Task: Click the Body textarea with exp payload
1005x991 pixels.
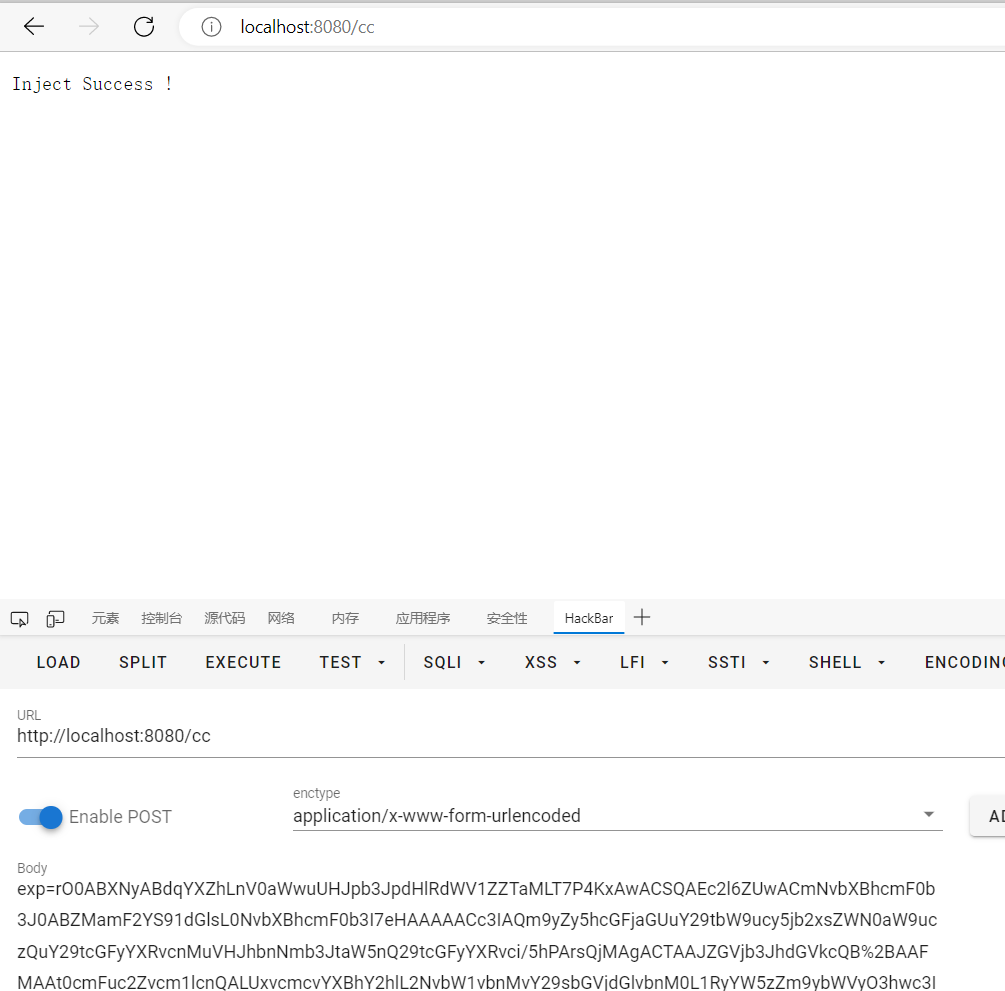Action: pyautogui.click(x=478, y=936)
